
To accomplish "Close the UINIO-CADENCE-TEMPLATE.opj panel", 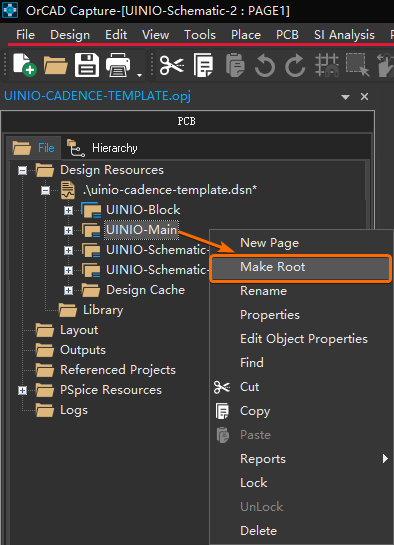I will click(x=364, y=97).
